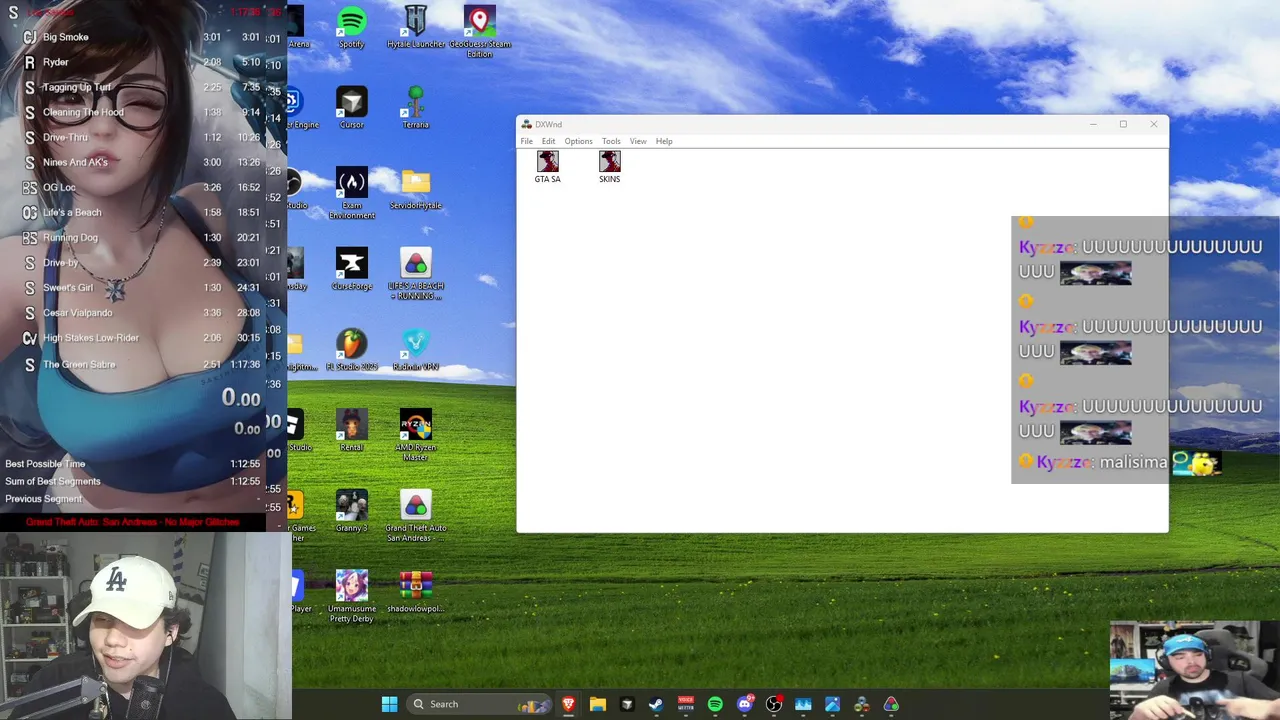Launch Umamusume Pretty Derby from the desktop

(351, 597)
